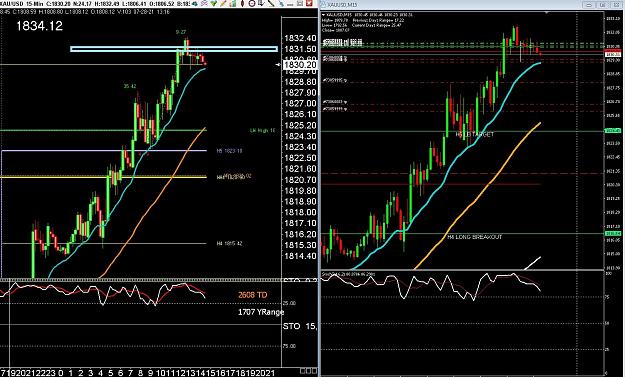This screenshot has width=625, height=377.
Task: Click the 1830.20 current price marker on left axis
Action: point(300,65)
